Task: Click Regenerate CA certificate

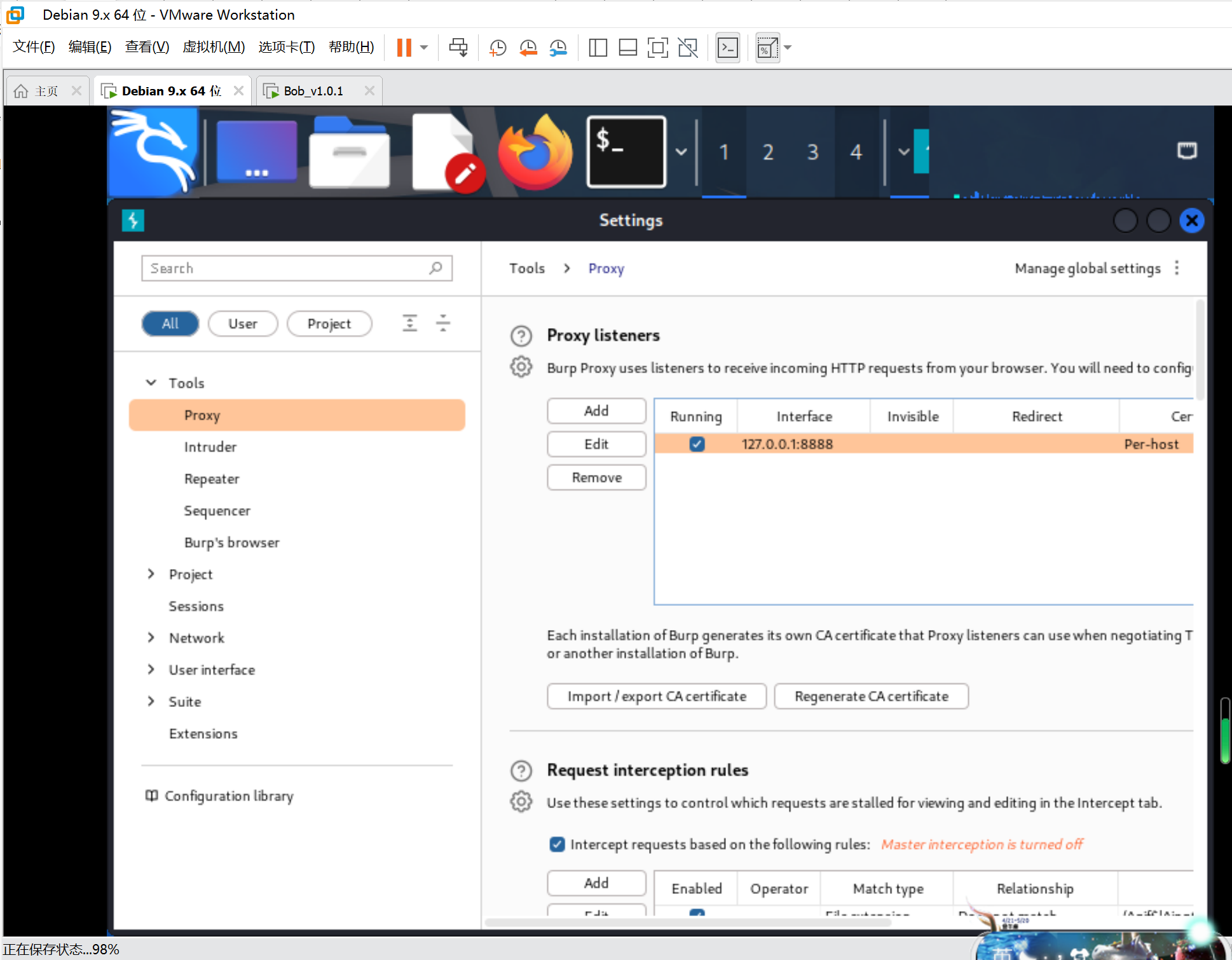Action: 871,696
